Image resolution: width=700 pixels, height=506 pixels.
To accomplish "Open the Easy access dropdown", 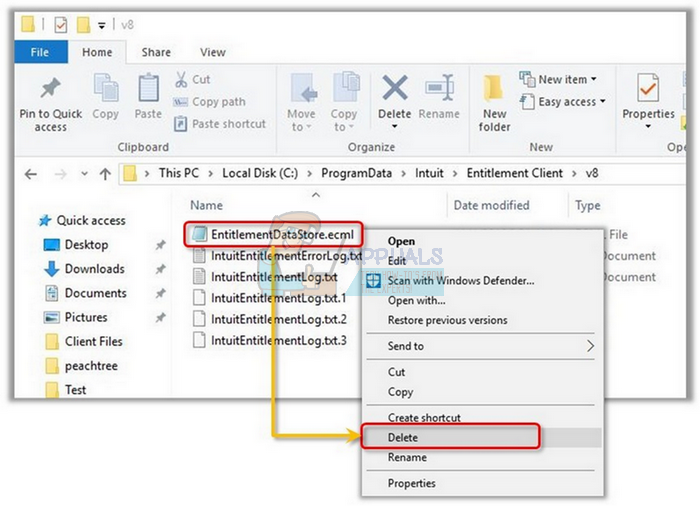I will click(563, 102).
